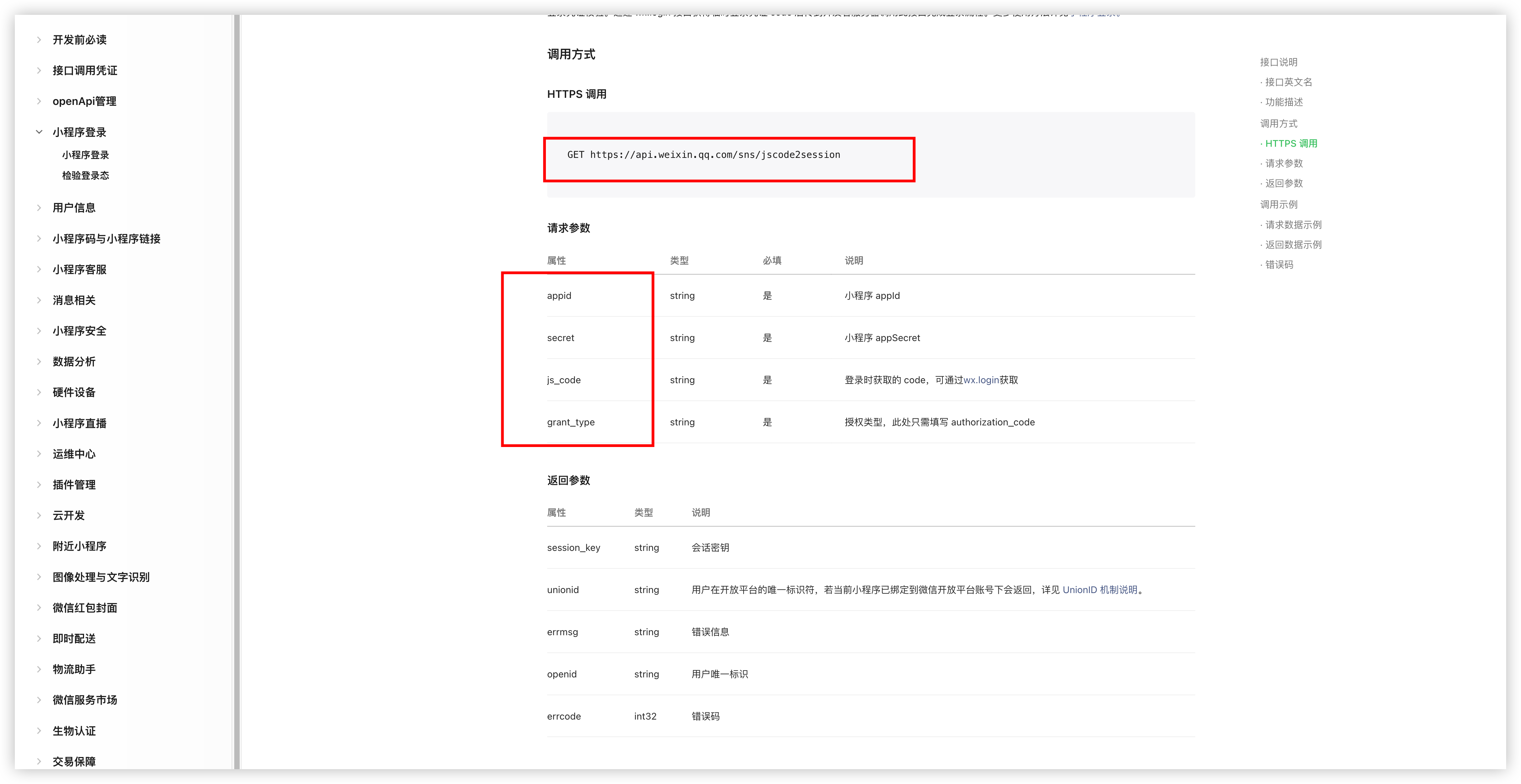
Task: Click chevron beside 用户信息
Action: (x=39, y=208)
